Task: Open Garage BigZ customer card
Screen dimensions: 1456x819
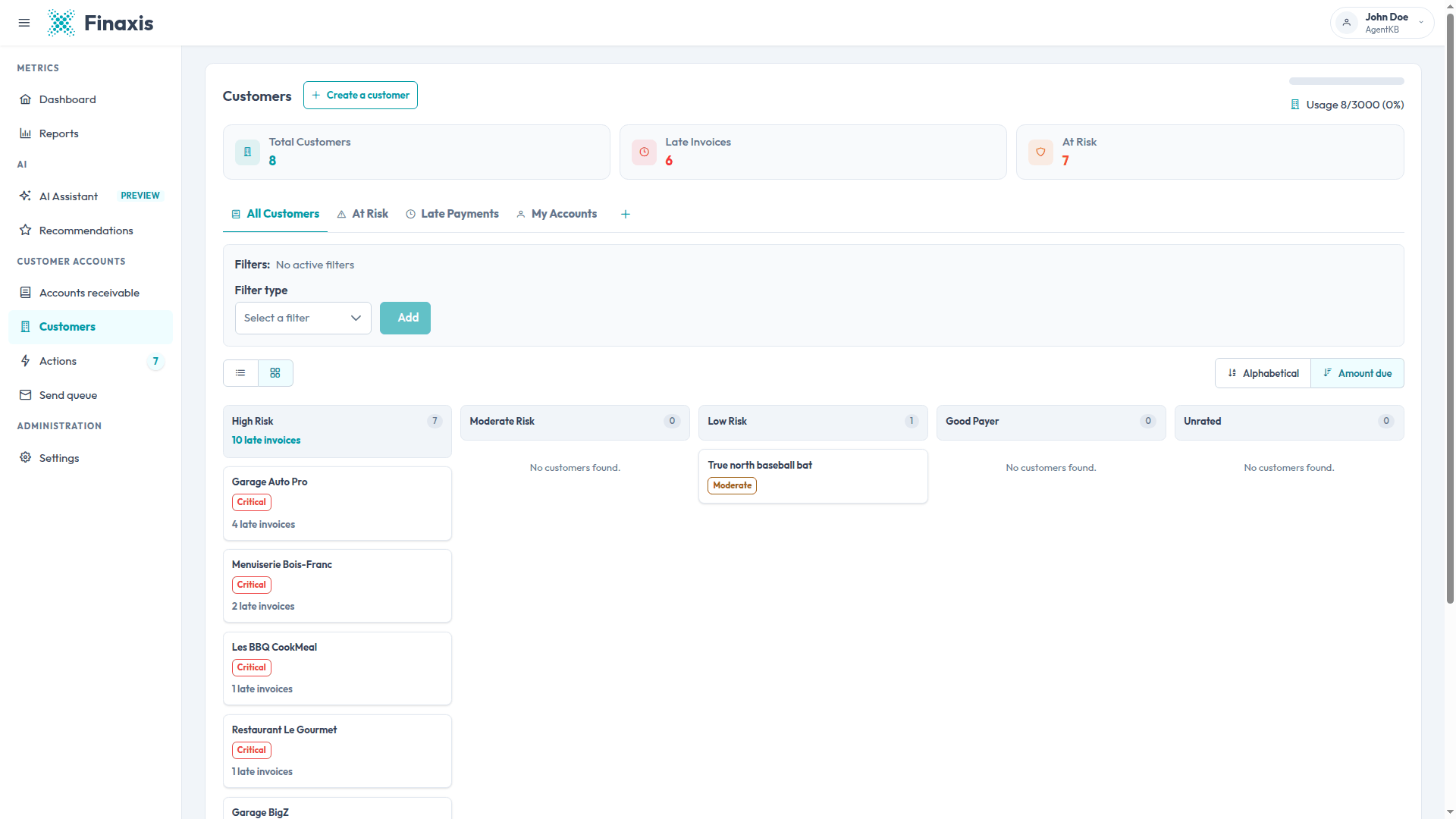Action: coord(337,808)
